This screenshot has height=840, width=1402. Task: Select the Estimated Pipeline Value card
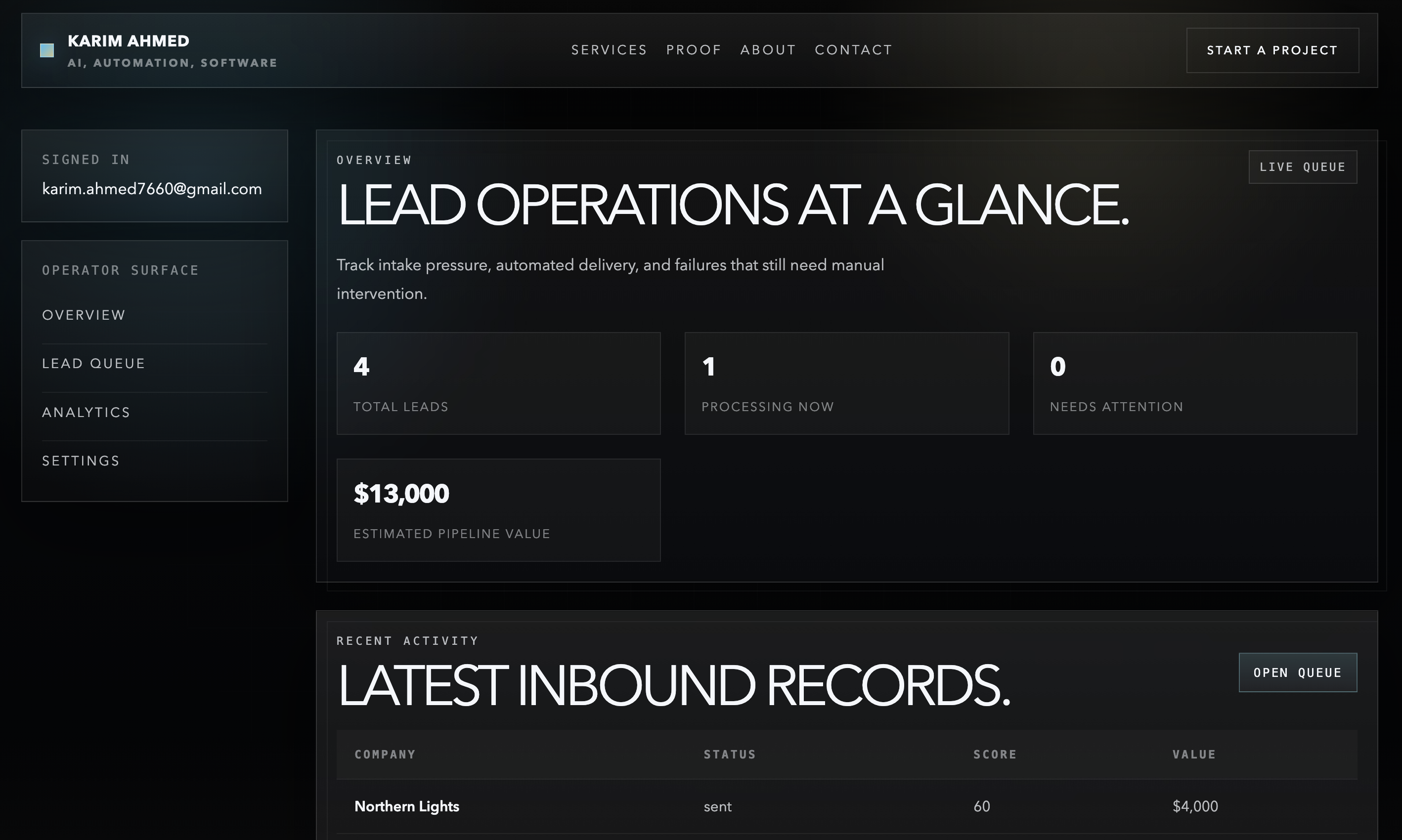click(x=498, y=510)
